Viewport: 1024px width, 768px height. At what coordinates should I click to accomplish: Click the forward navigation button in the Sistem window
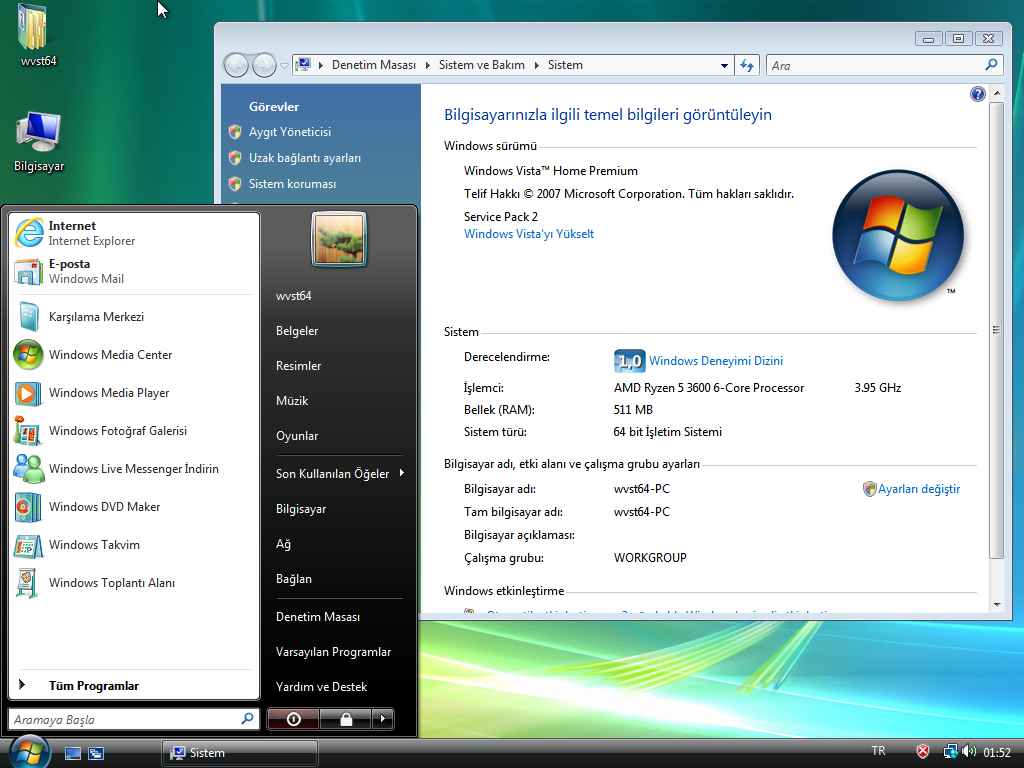pos(264,65)
